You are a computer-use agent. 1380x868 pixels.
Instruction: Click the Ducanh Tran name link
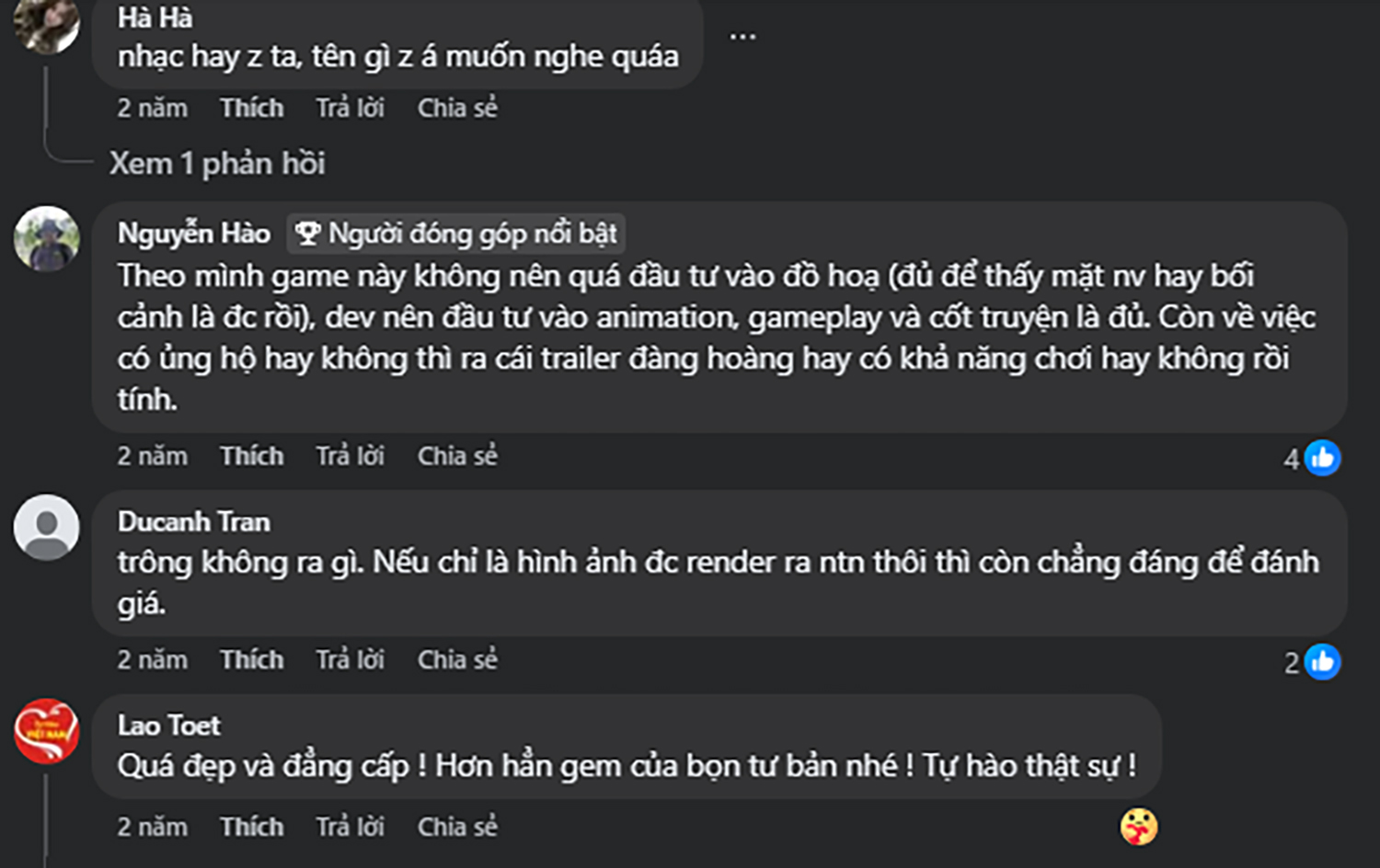[x=194, y=521]
